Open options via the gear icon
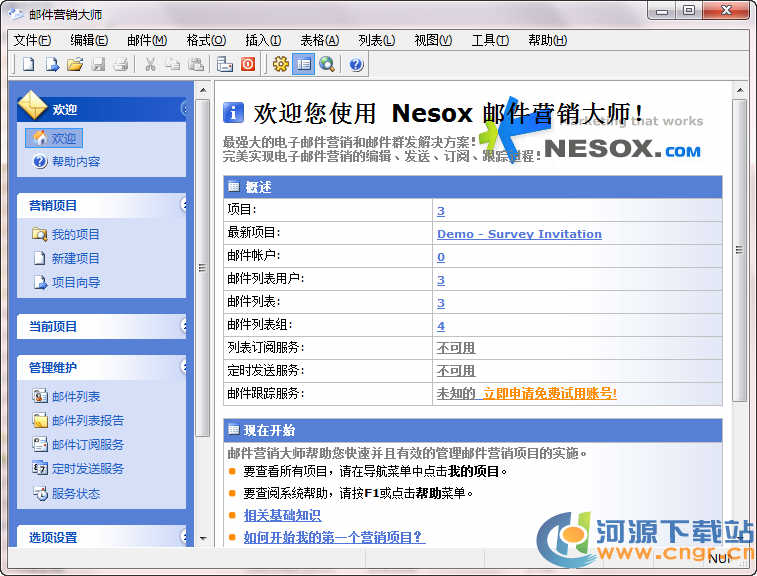This screenshot has height=576, width=757. [280, 64]
